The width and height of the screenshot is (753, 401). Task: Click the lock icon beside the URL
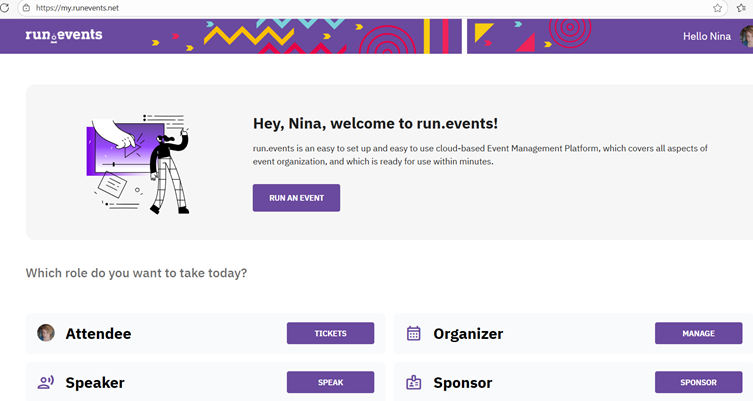tap(25, 7)
